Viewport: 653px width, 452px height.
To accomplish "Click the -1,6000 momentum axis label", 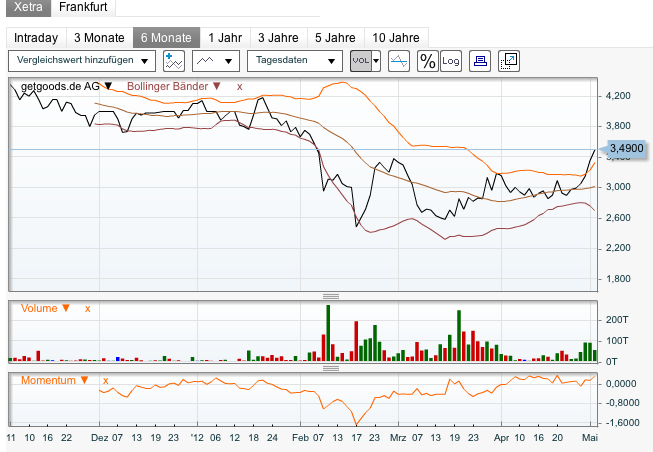I will point(622,423).
